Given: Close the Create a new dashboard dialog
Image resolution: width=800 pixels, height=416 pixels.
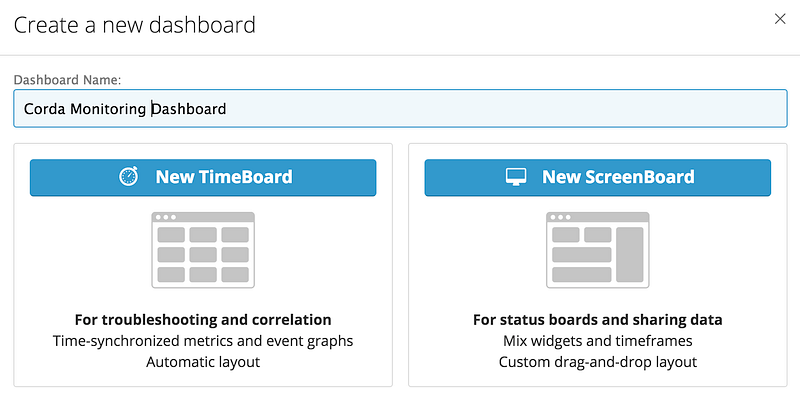Looking at the screenshot, I should [x=780, y=18].
